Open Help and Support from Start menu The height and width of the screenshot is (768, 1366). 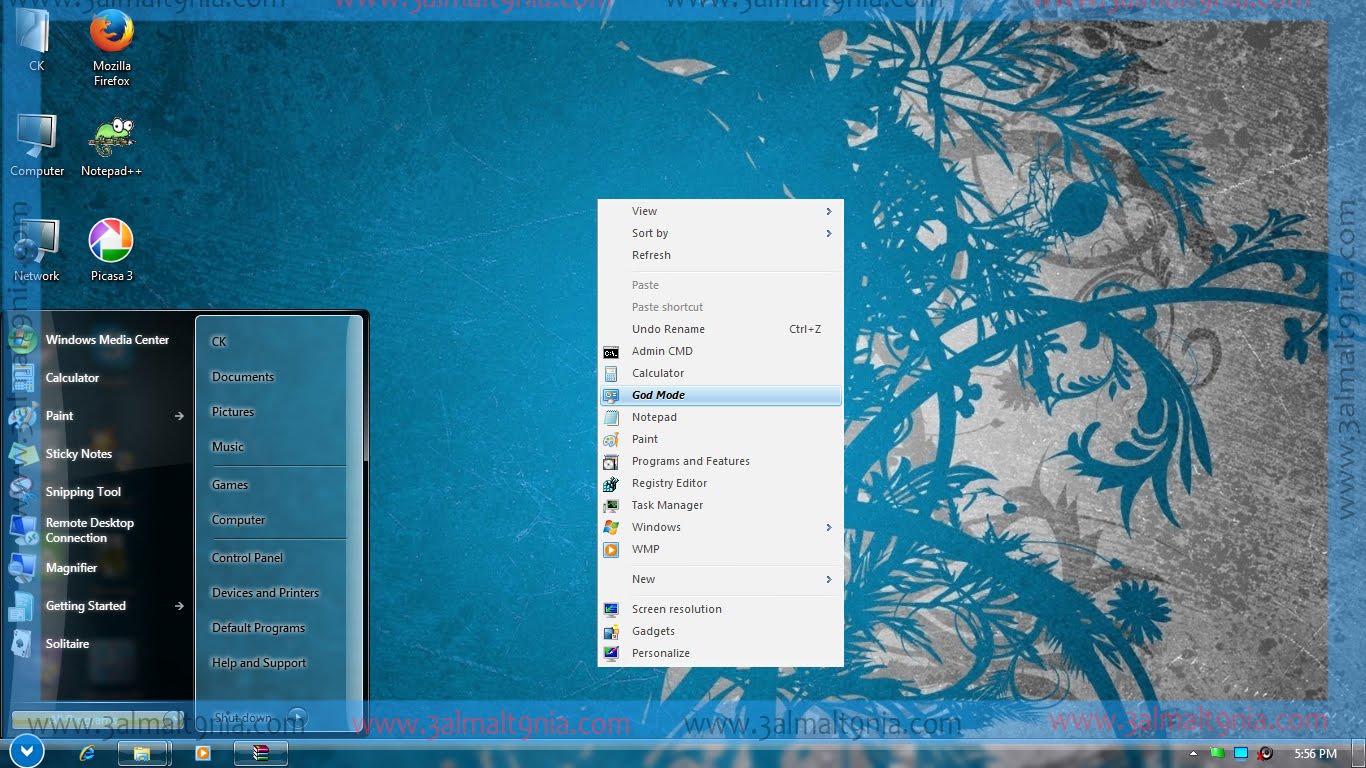[x=258, y=662]
